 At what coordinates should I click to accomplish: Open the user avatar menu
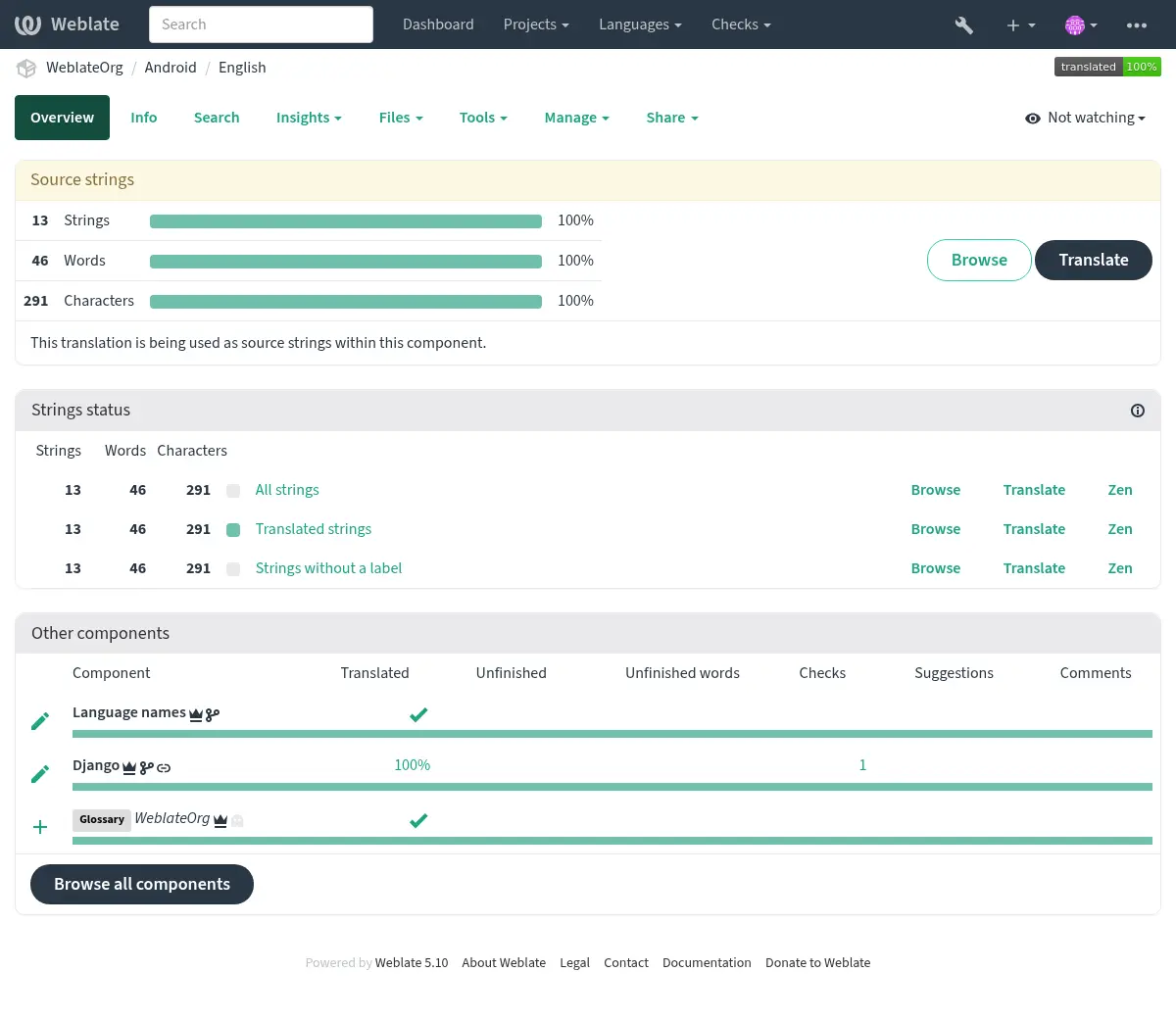click(1081, 25)
